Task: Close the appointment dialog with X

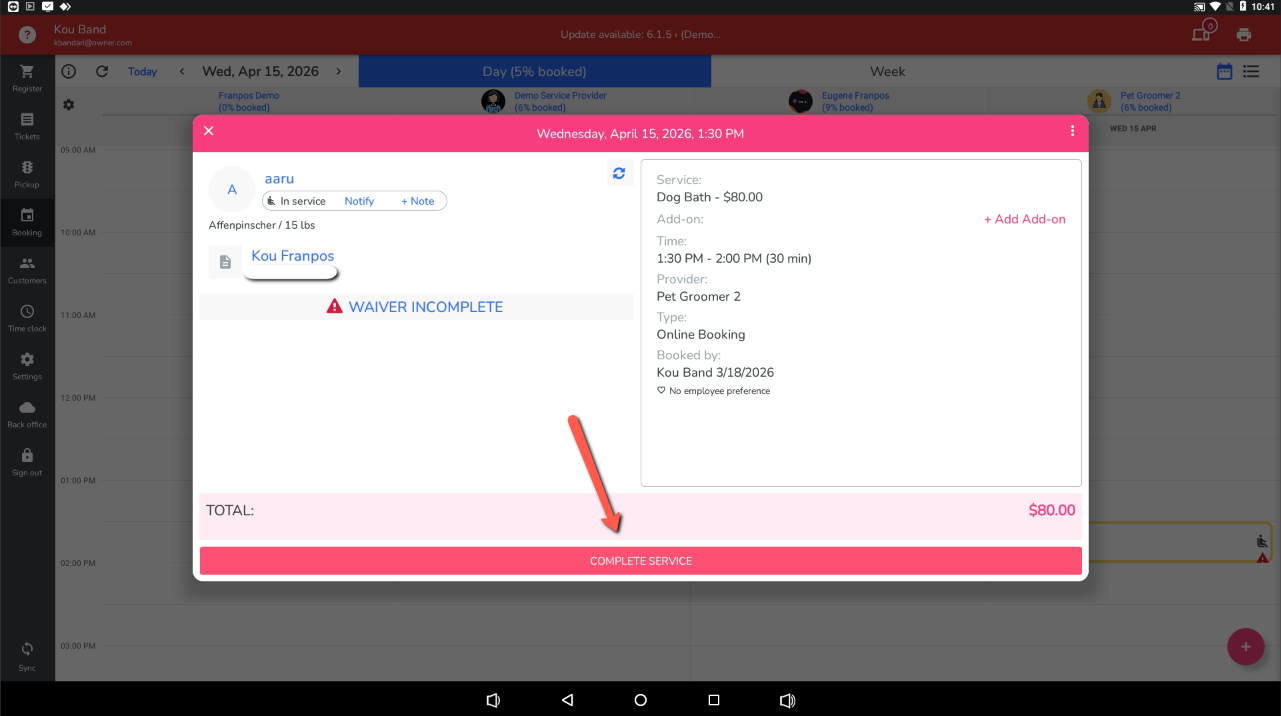Action: pyautogui.click(x=209, y=131)
